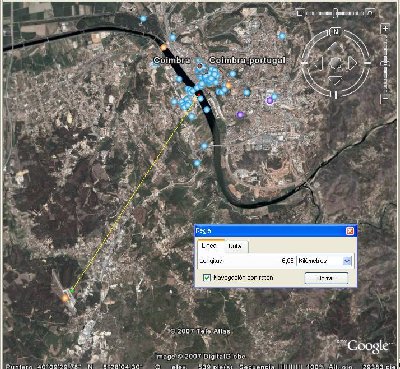Click the purple placemark adjacent to a blue one
400x369 pixels.
[270, 101]
